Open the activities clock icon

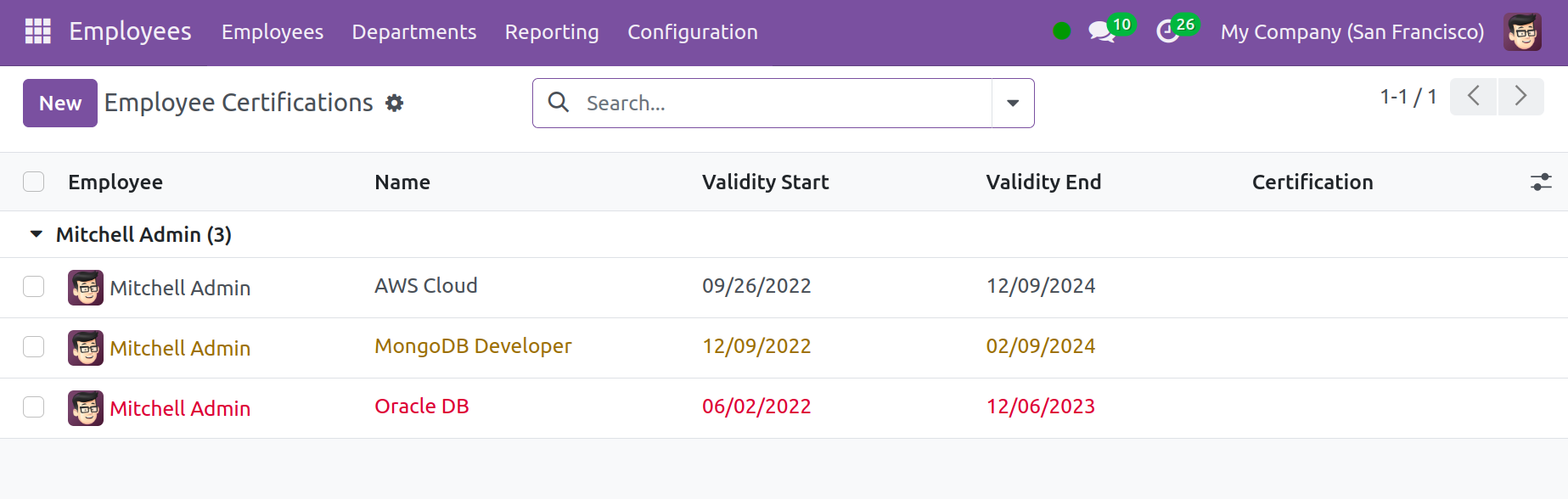pyautogui.click(x=1168, y=32)
